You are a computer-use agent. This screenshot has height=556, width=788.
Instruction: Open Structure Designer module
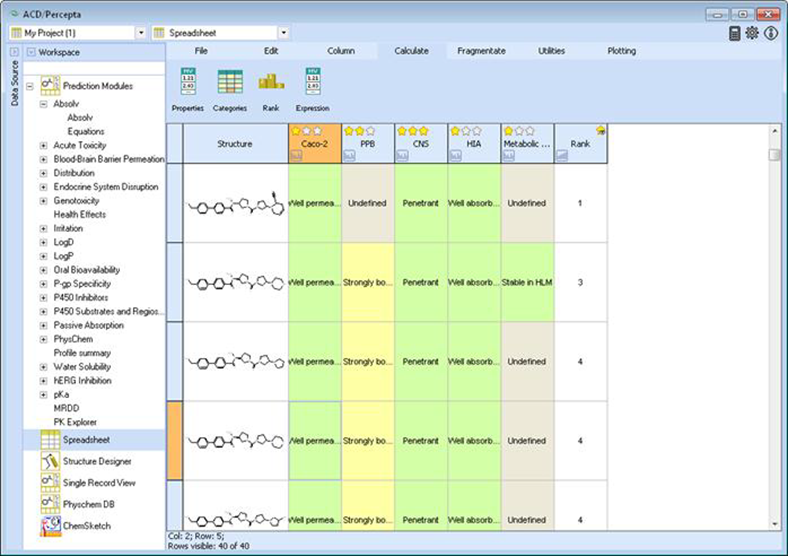pyautogui.click(x=86, y=461)
